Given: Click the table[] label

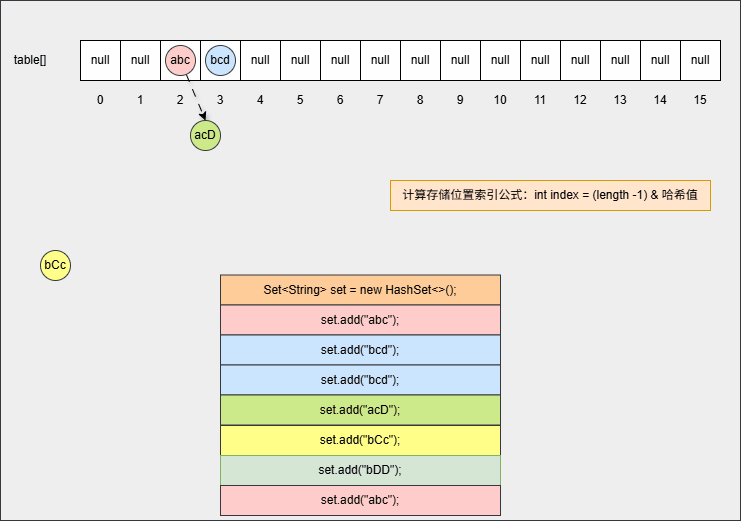Looking at the screenshot, I should [30, 60].
